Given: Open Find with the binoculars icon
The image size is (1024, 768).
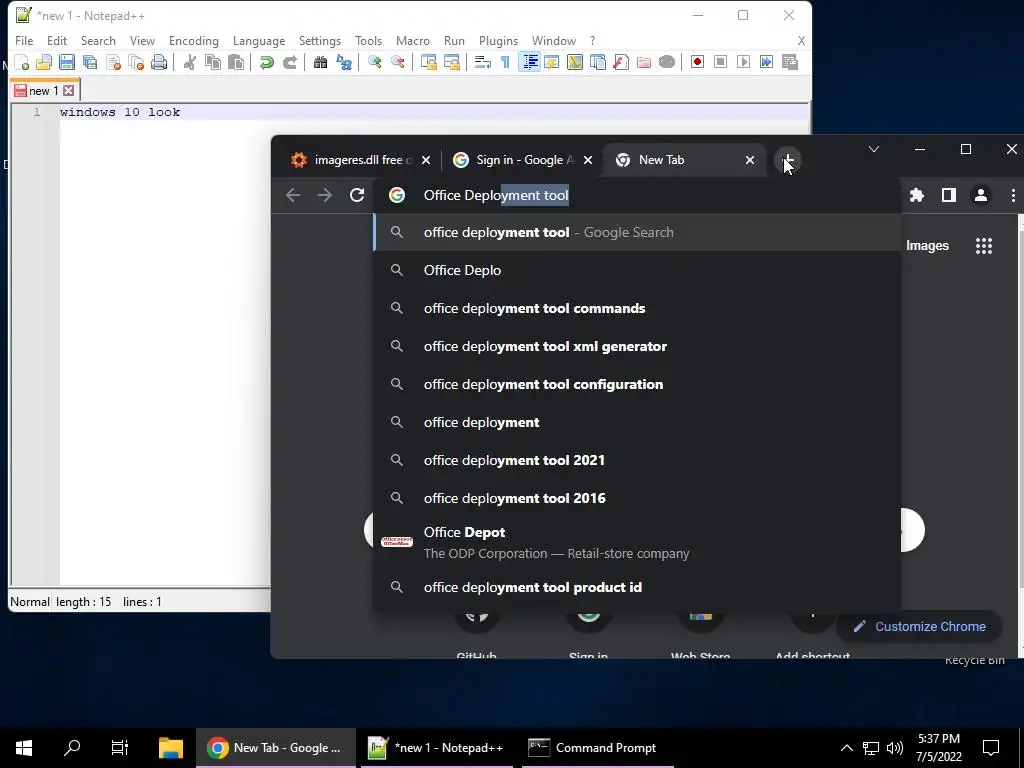Looking at the screenshot, I should [320, 62].
